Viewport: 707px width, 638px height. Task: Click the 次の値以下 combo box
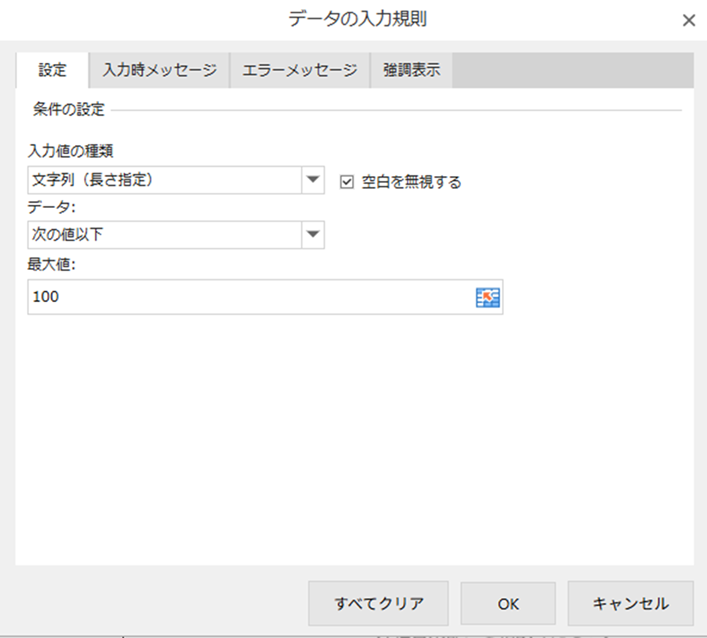click(x=164, y=234)
